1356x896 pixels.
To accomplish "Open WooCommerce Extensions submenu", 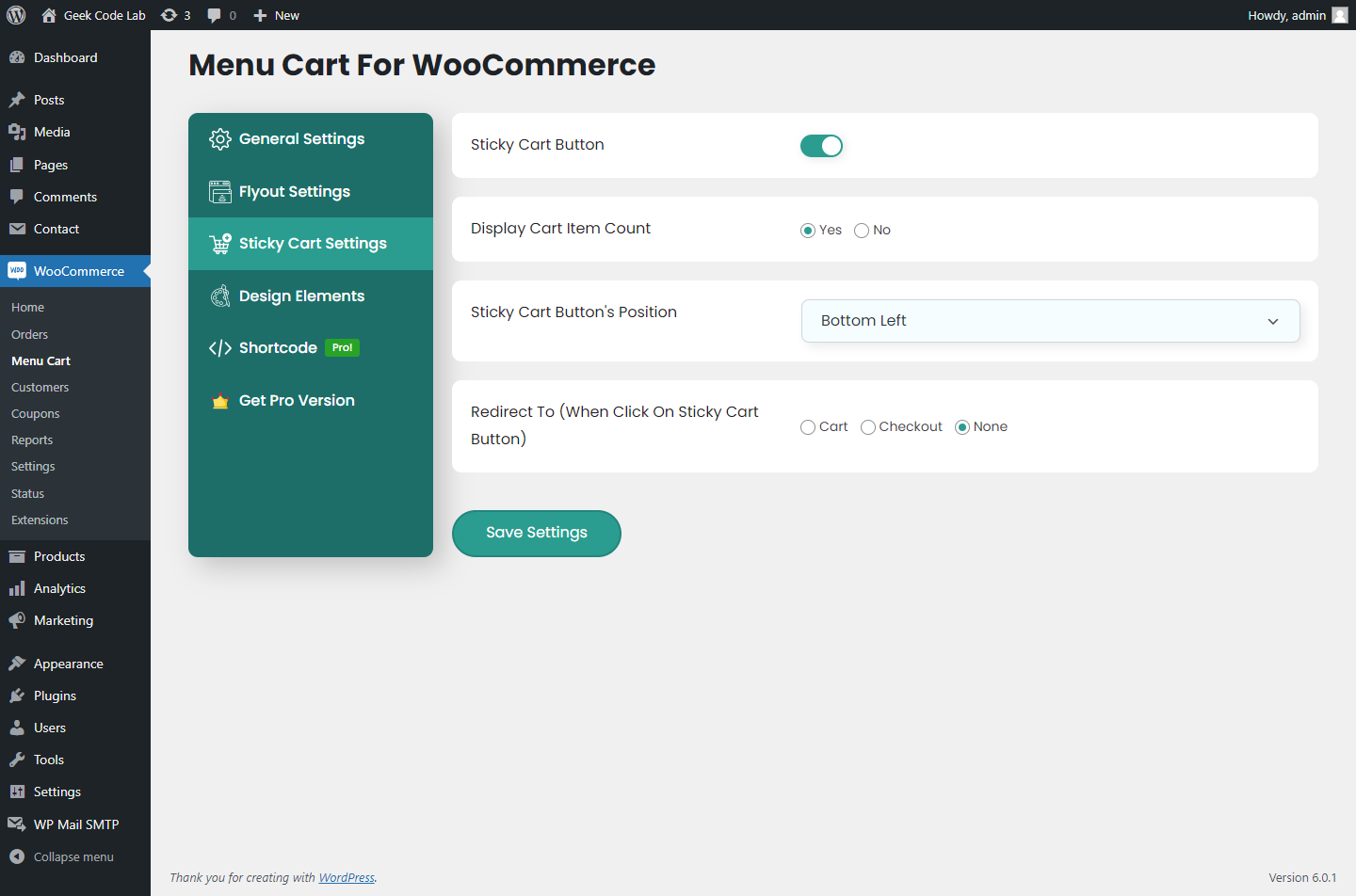I will tap(40, 520).
